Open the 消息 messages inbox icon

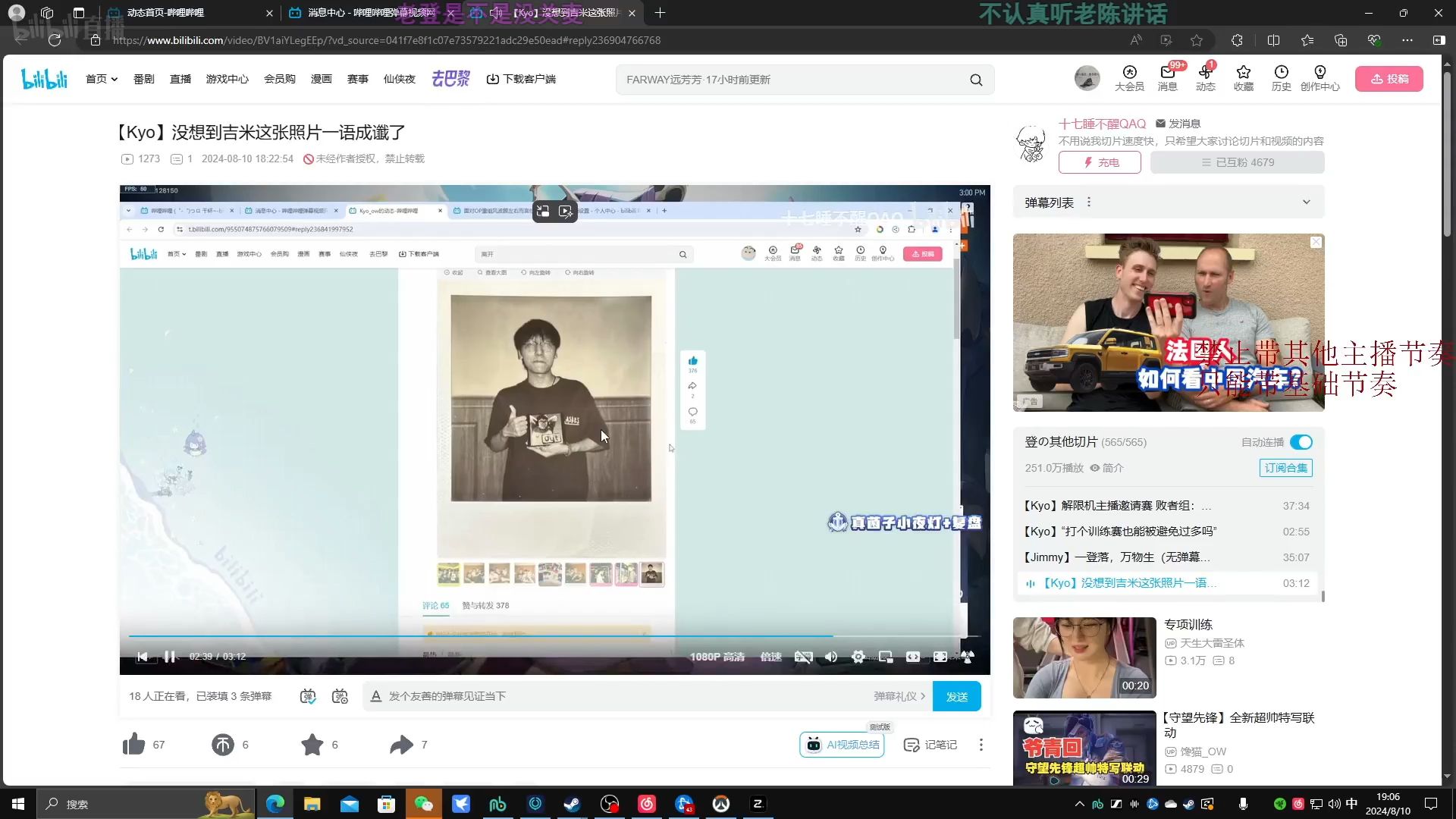tap(1167, 78)
